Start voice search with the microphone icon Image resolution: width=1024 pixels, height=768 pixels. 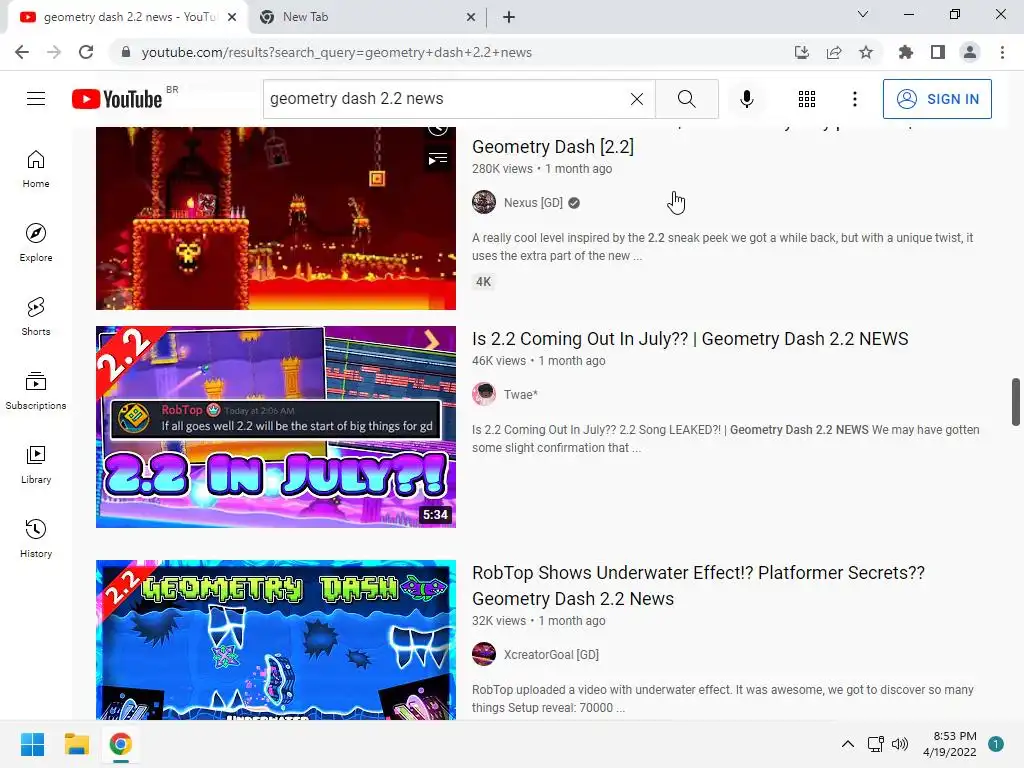coord(747,99)
